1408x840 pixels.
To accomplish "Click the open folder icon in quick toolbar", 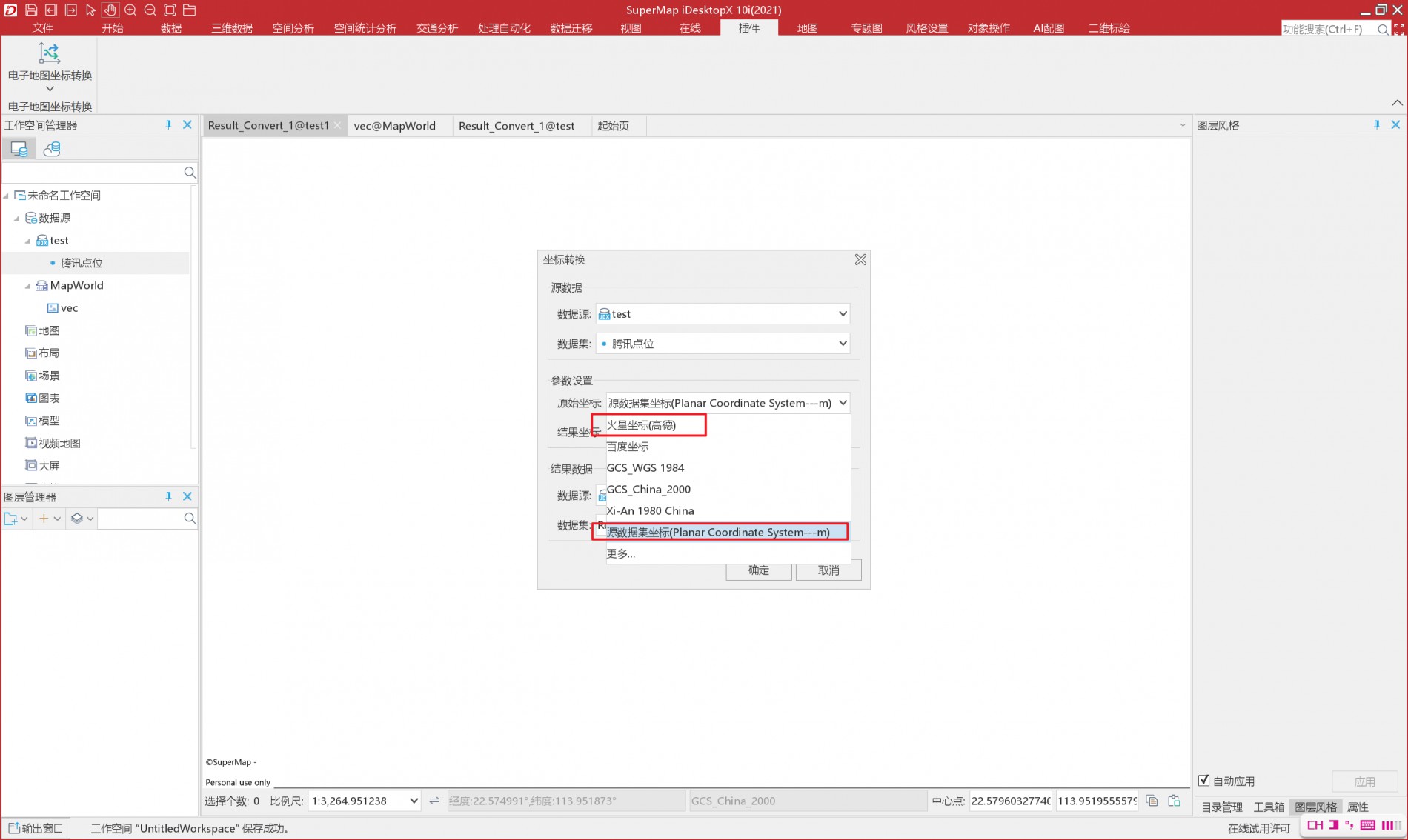I will (x=190, y=10).
